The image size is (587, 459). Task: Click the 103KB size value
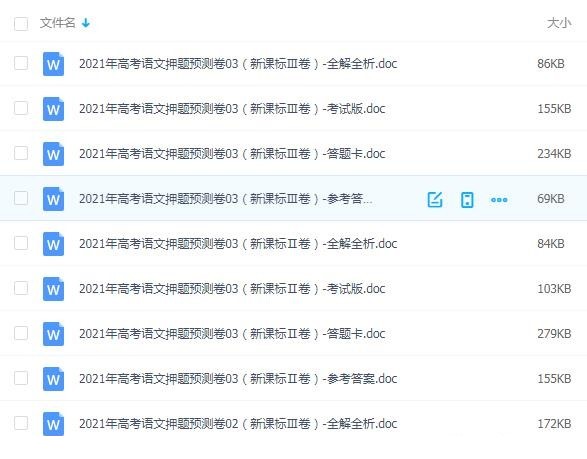pos(554,288)
